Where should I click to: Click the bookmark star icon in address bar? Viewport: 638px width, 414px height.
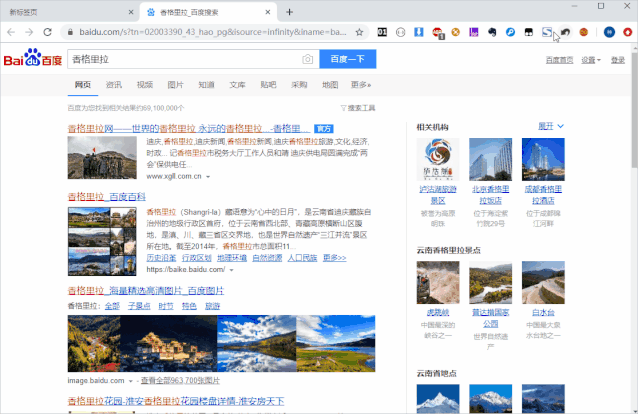point(359,32)
